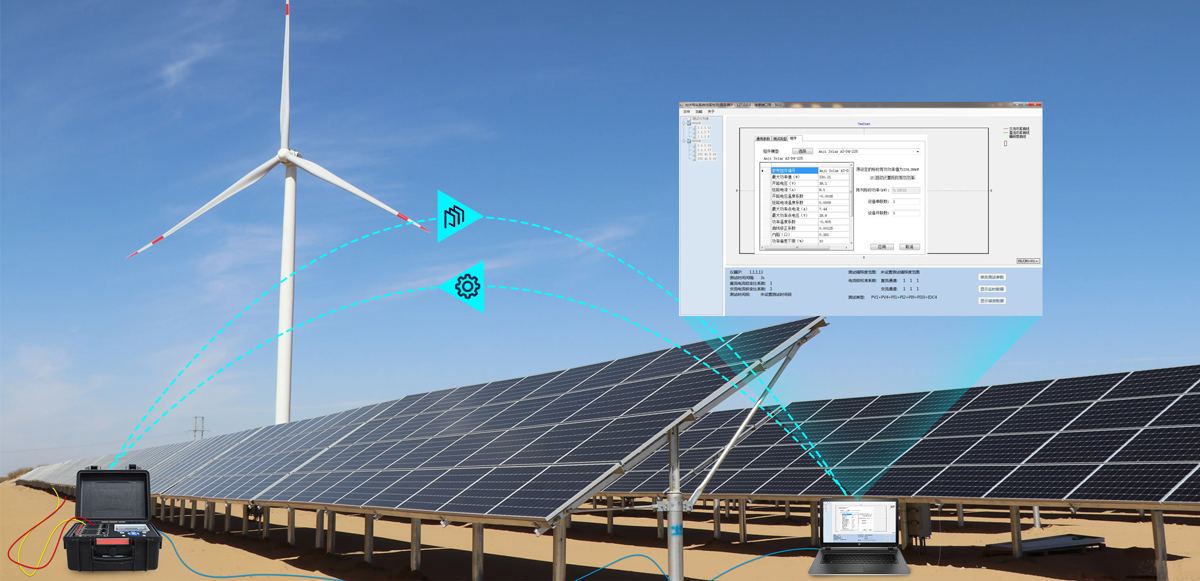The image size is (1200, 581).
Task: Collapse the second device group in tree
Action: (683, 141)
